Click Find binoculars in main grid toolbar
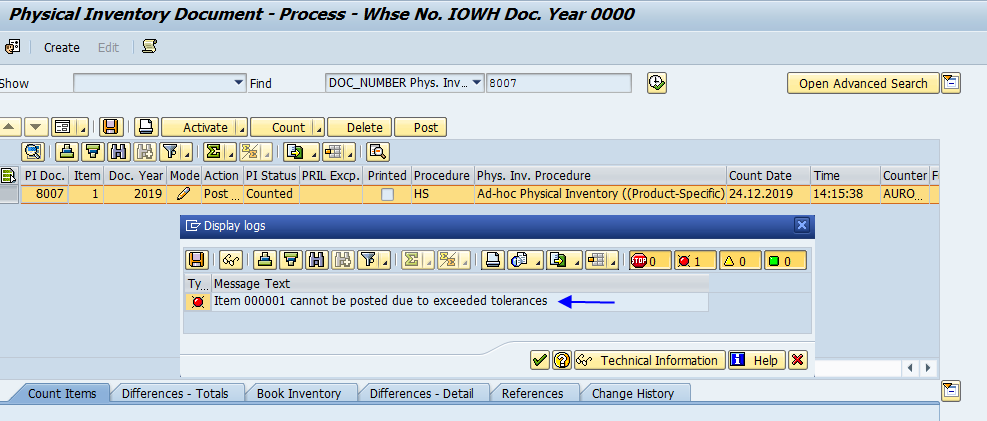The height and width of the screenshot is (421, 987). tap(118, 151)
